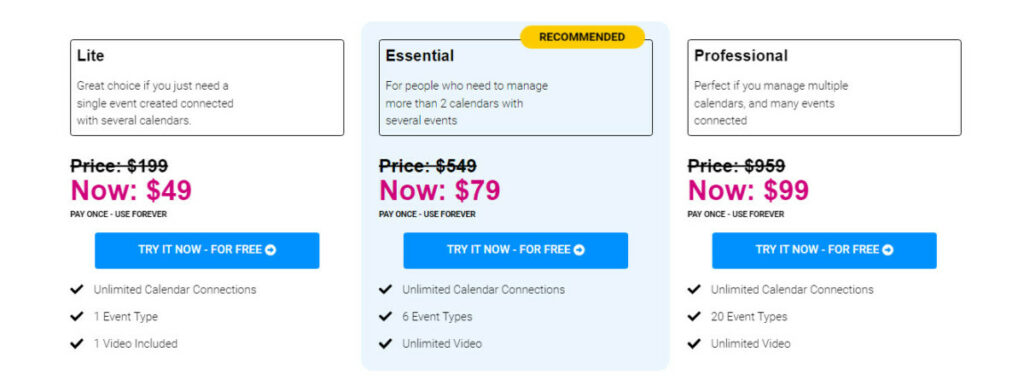
Task: Click checkmark next to 1 Event Type
Action: 77,317
